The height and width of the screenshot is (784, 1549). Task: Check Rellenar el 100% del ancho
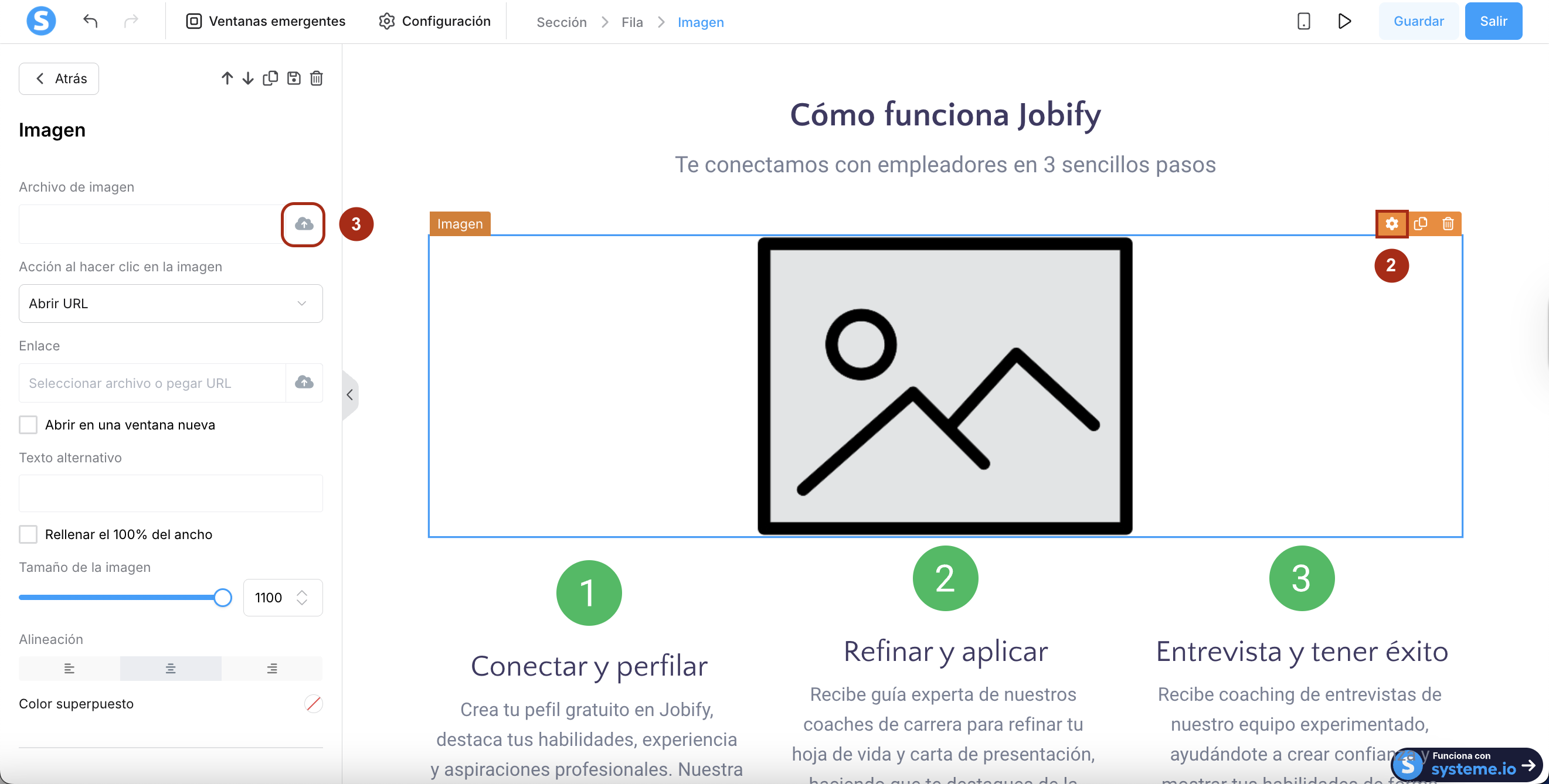pyautogui.click(x=28, y=534)
